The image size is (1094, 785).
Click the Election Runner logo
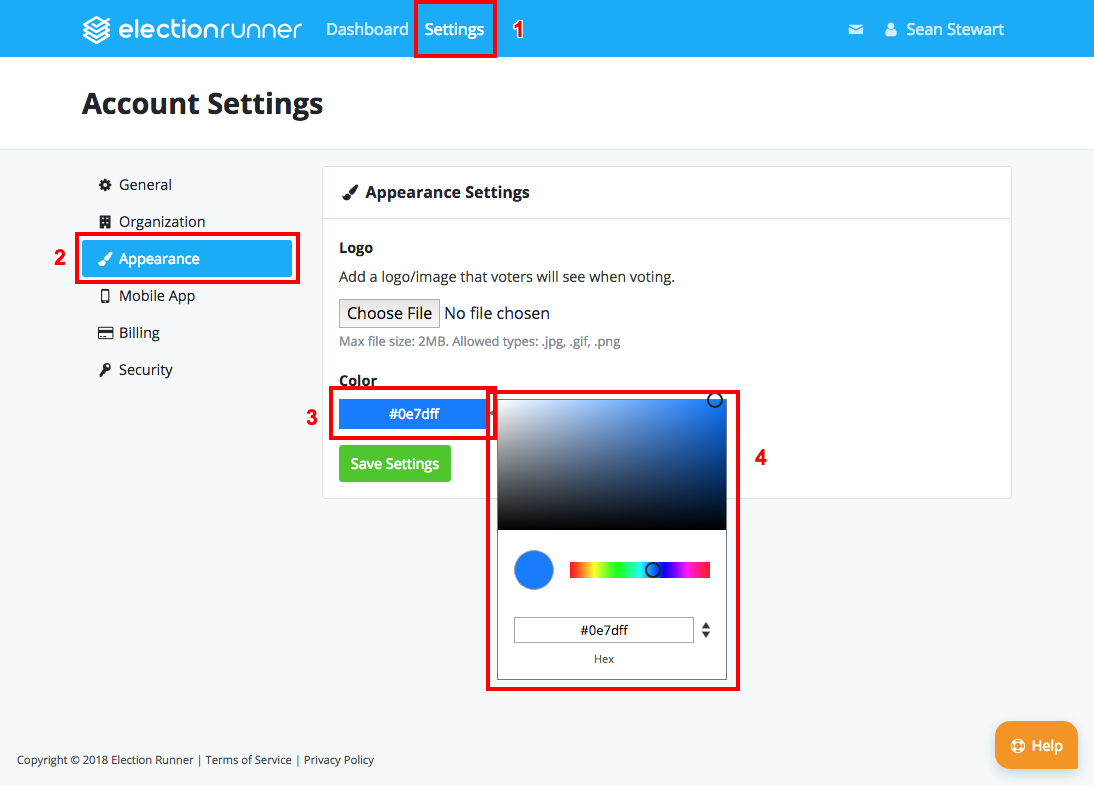point(191,29)
